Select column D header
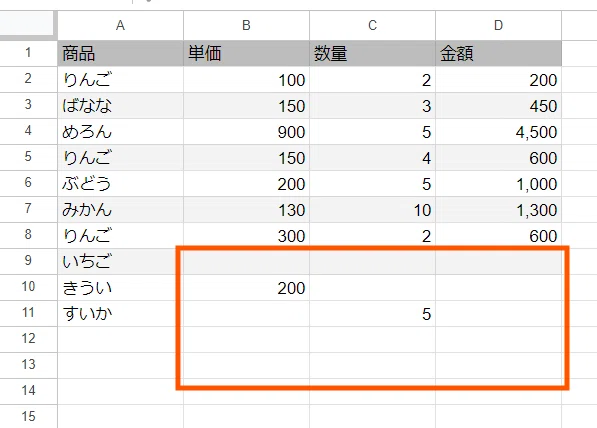 (498, 25)
